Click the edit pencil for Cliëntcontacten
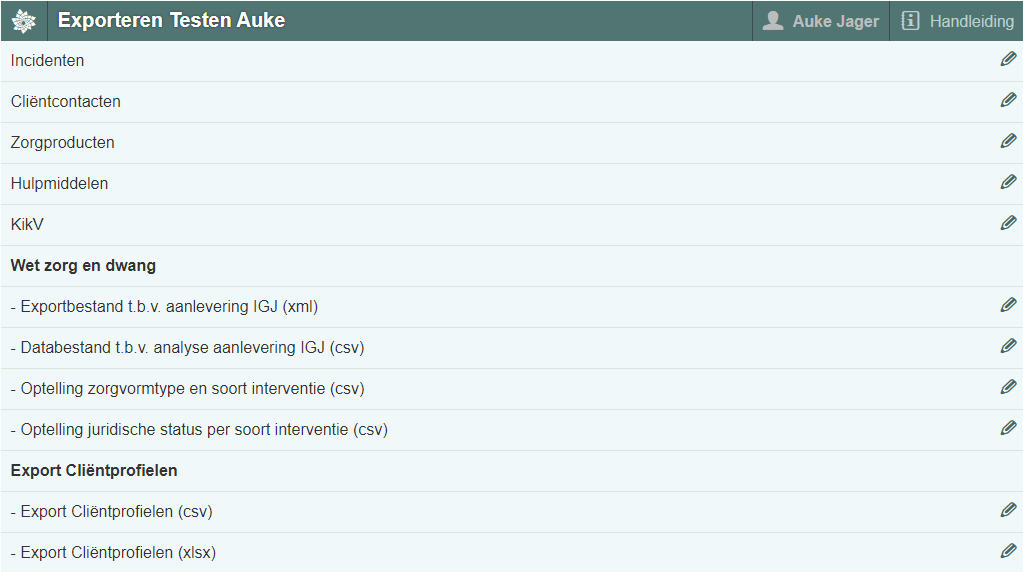 [x=1008, y=101]
